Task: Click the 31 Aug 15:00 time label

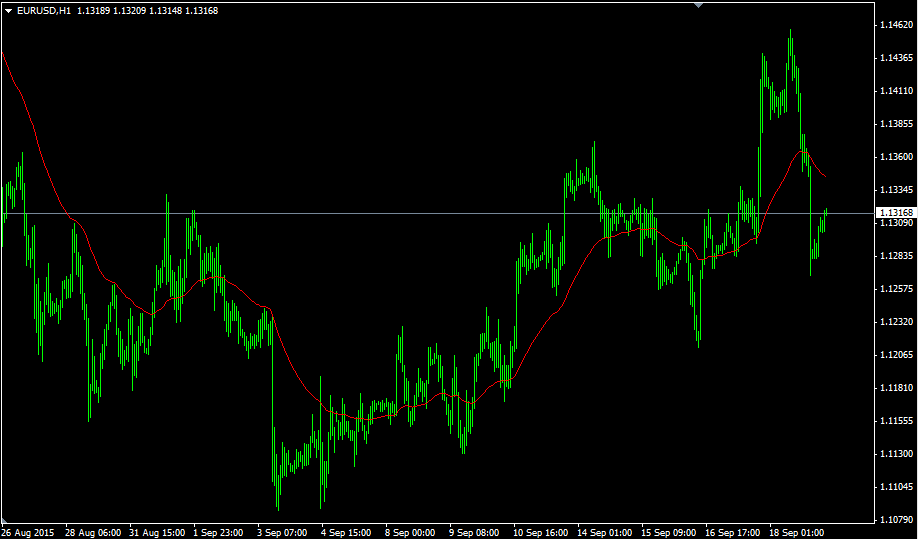Action: tap(157, 533)
